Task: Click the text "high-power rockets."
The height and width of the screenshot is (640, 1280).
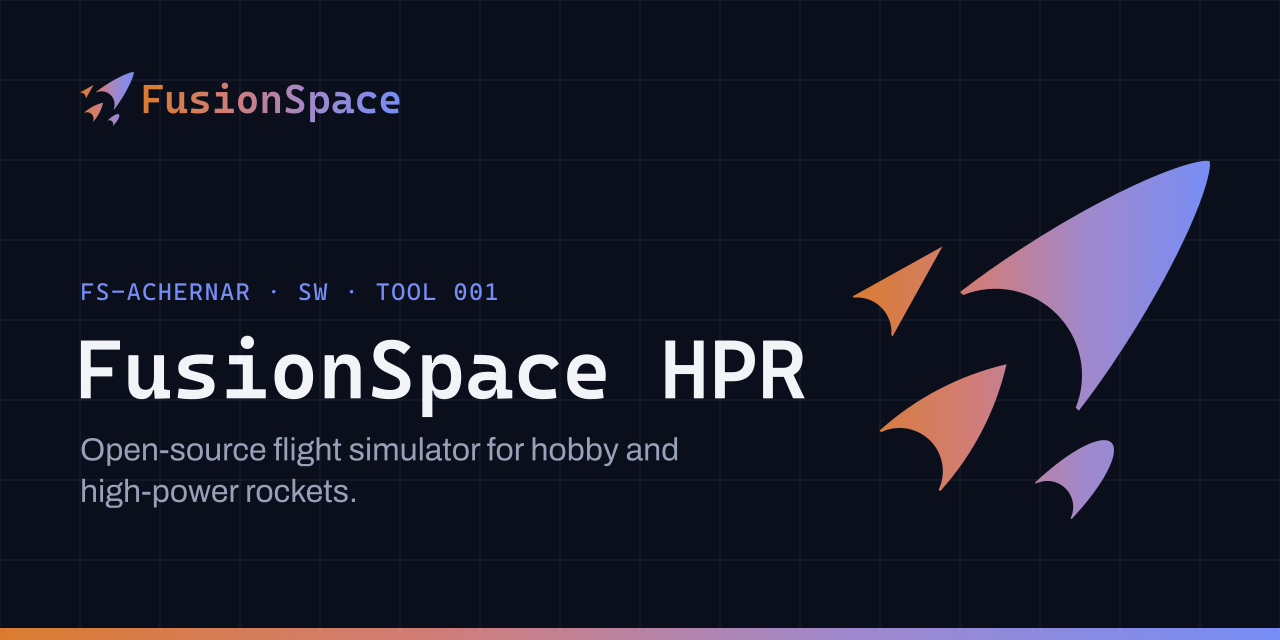Action: click(219, 491)
